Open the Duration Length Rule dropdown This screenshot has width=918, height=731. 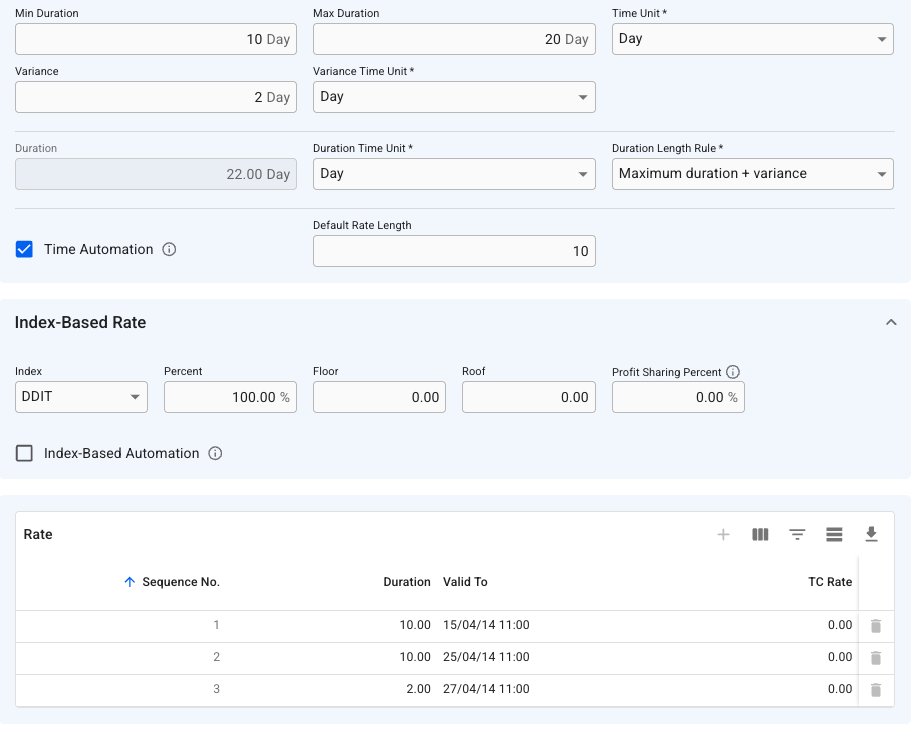click(x=752, y=174)
